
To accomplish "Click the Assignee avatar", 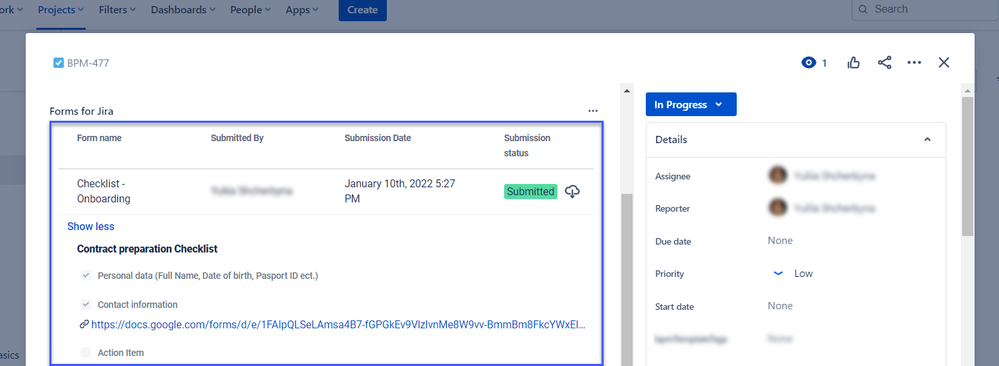I will [x=777, y=175].
